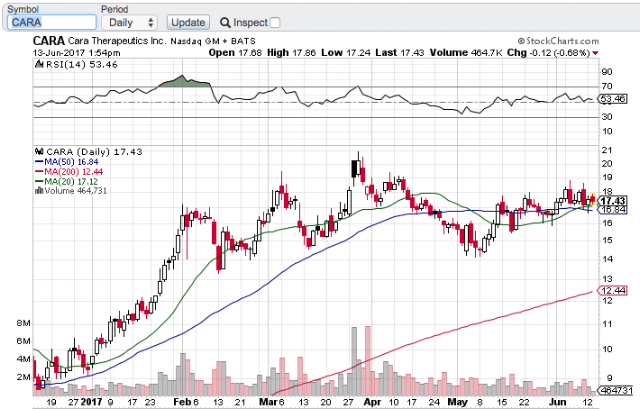Click the RSI value label 53.46 on right axis
Viewport: 640px width, 409px height.
[612, 99]
